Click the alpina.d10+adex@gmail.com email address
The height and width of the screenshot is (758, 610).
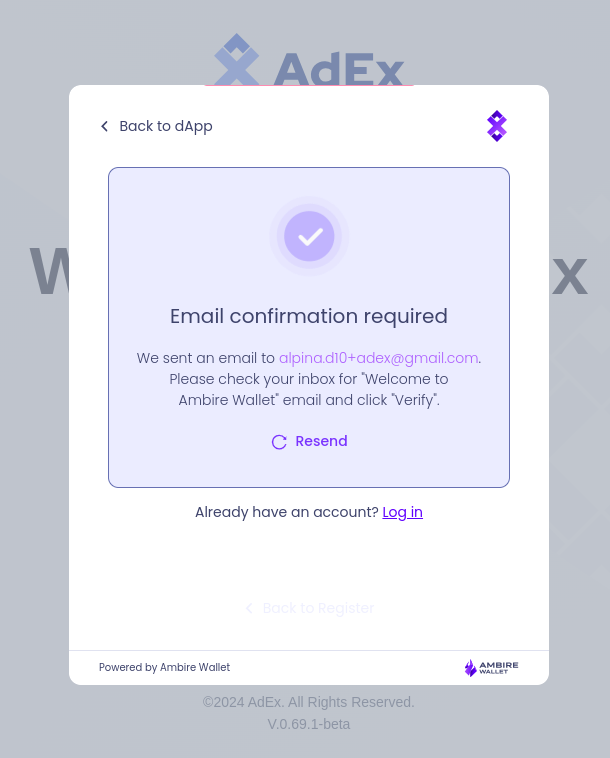[378, 358]
